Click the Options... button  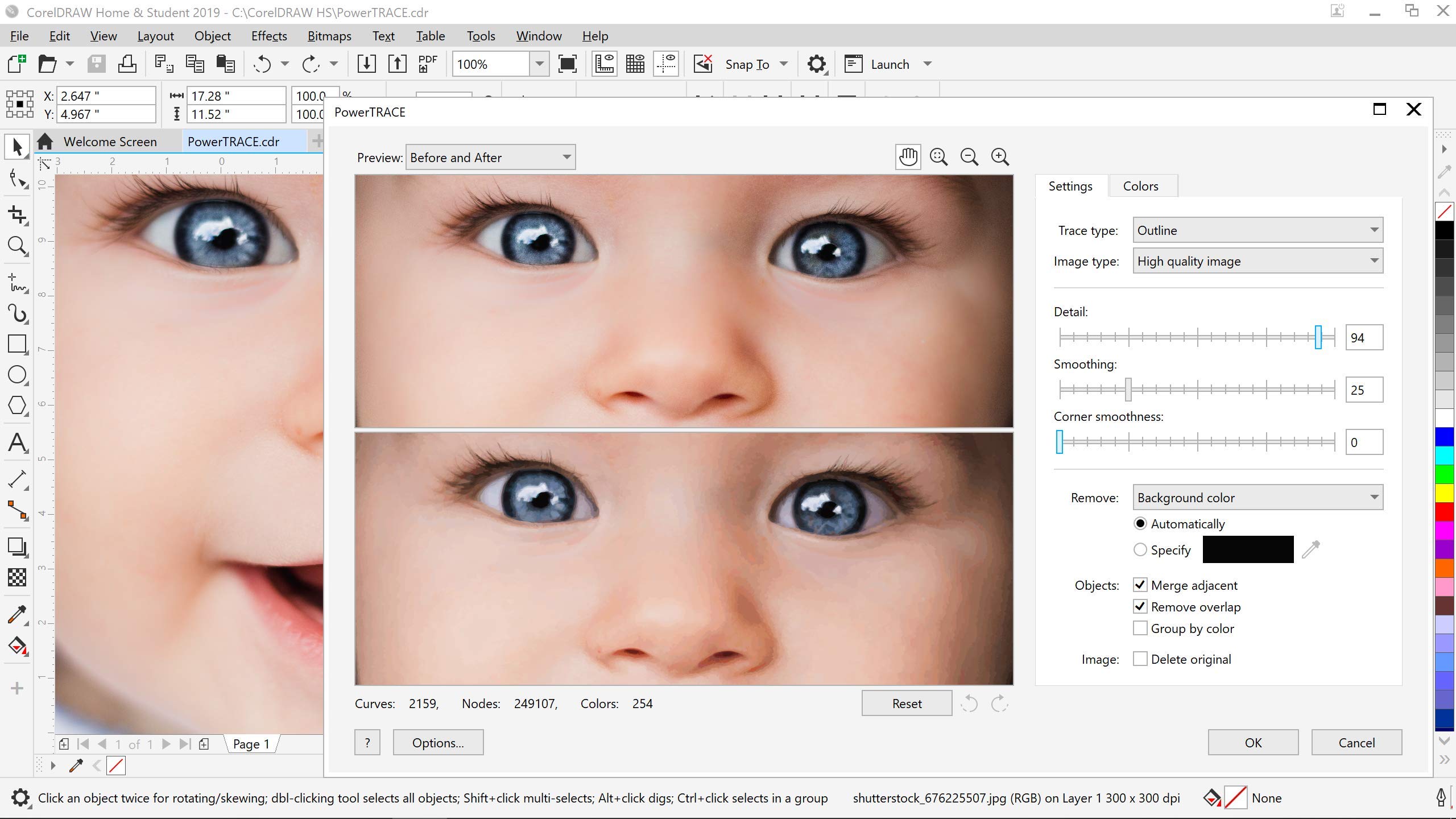(438, 743)
